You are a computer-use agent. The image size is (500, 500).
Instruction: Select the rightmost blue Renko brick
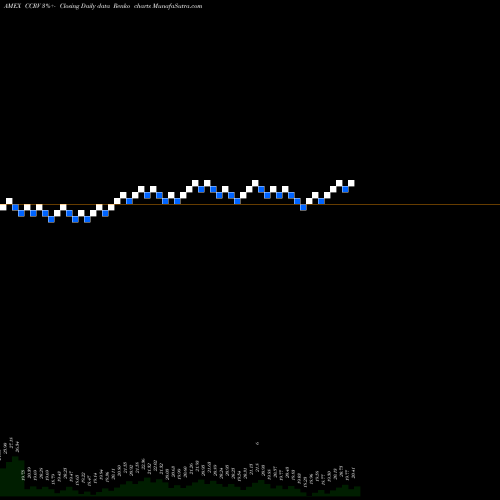(x=345, y=189)
